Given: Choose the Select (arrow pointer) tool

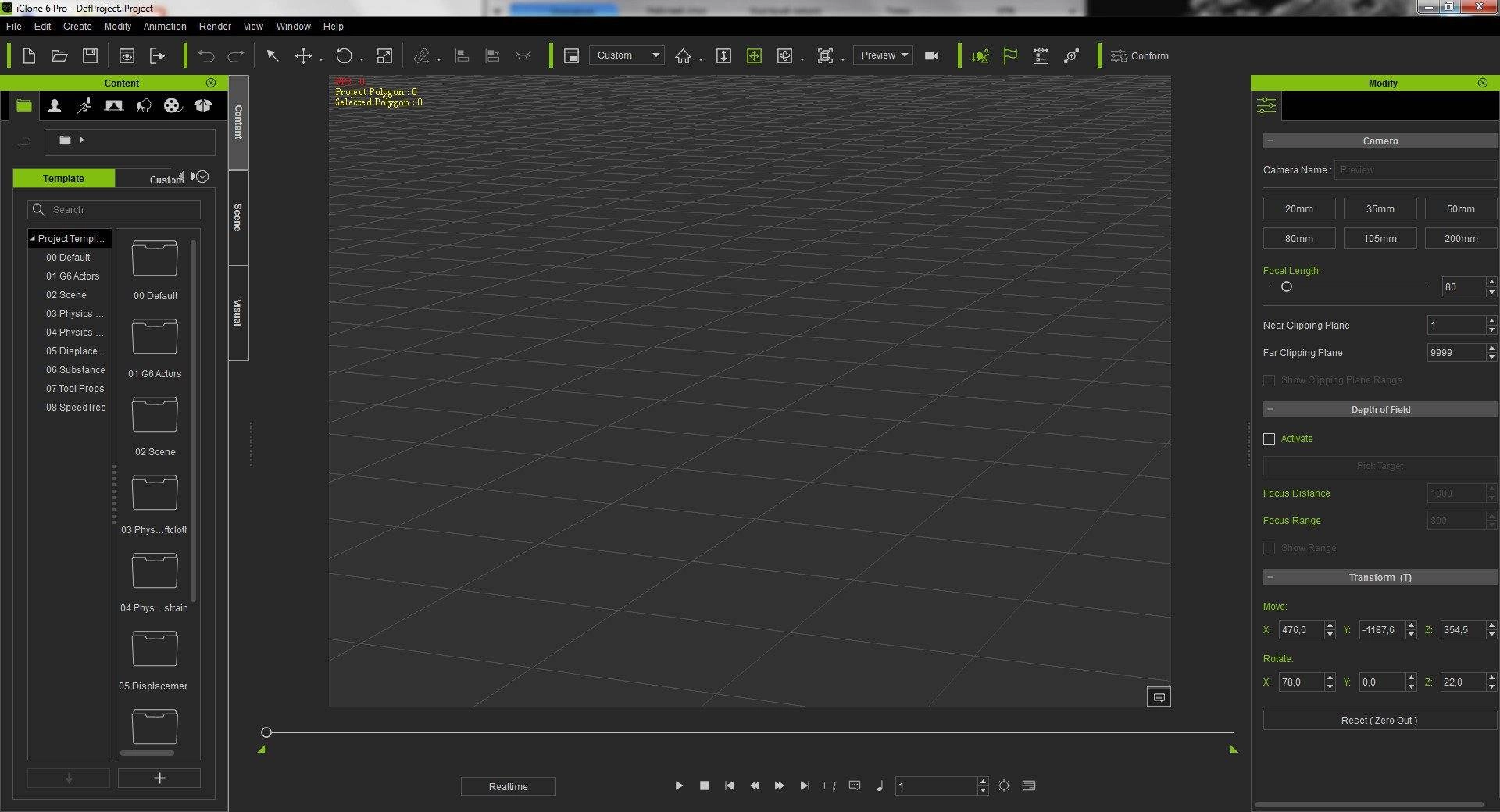Looking at the screenshot, I should click(272, 55).
